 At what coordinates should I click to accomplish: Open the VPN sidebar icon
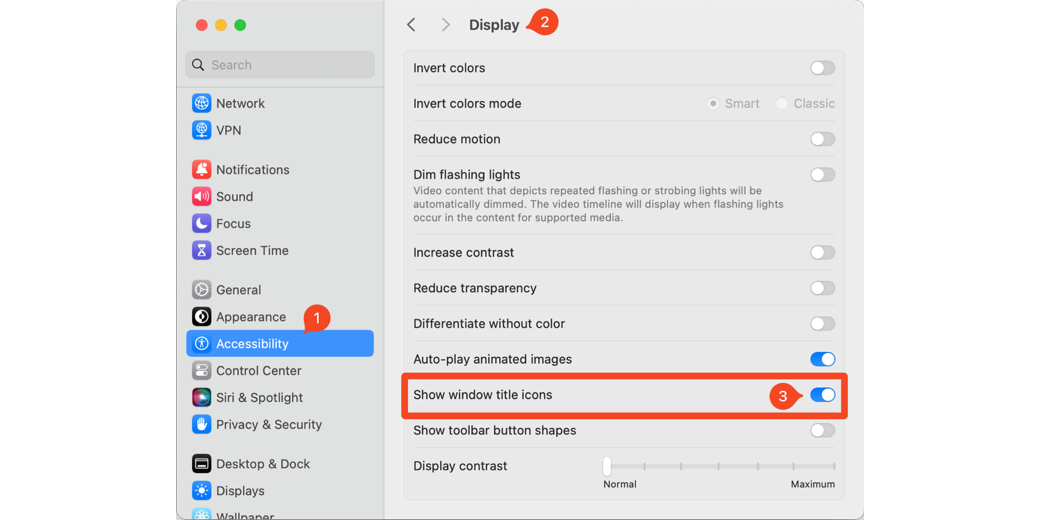201,130
